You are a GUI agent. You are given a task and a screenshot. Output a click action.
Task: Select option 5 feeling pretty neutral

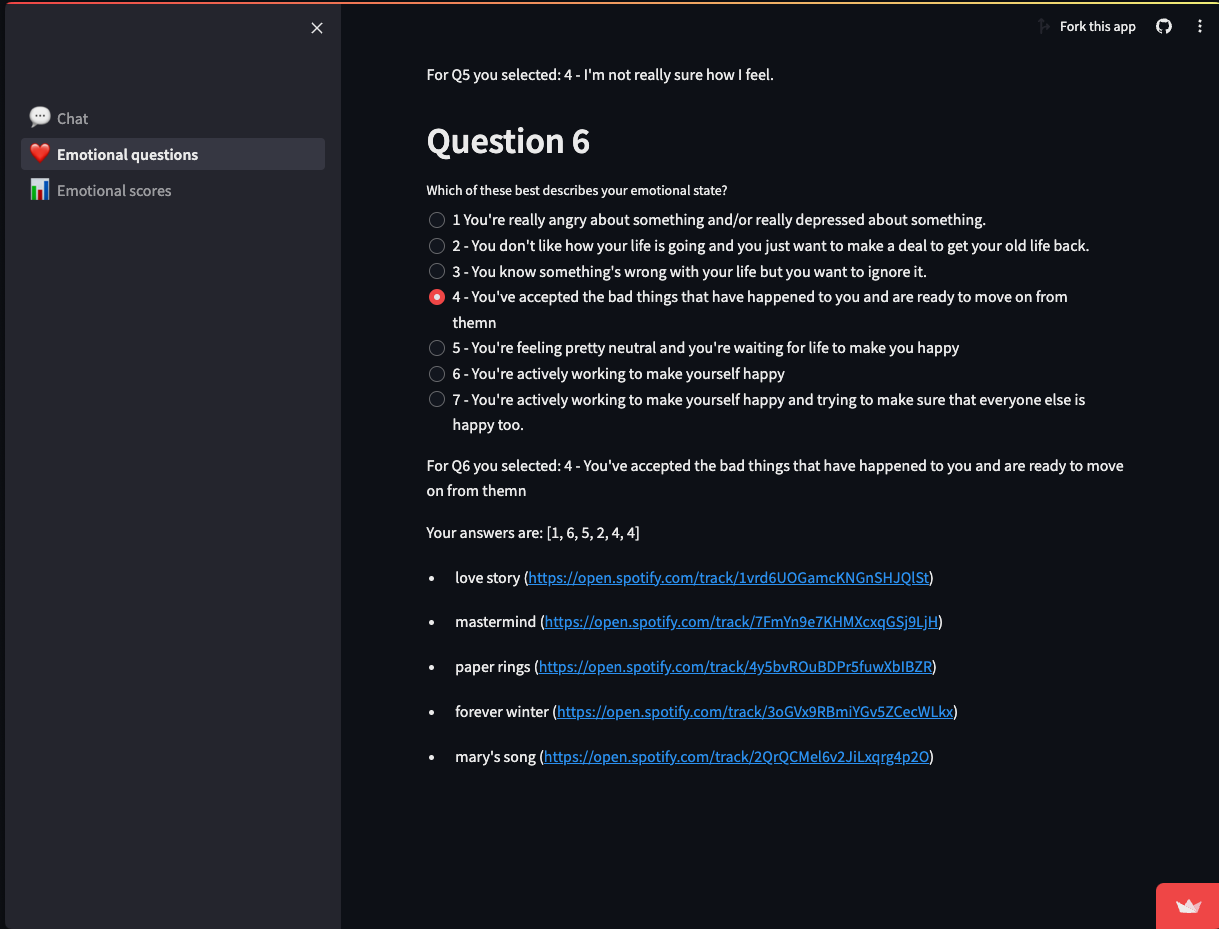pos(437,348)
